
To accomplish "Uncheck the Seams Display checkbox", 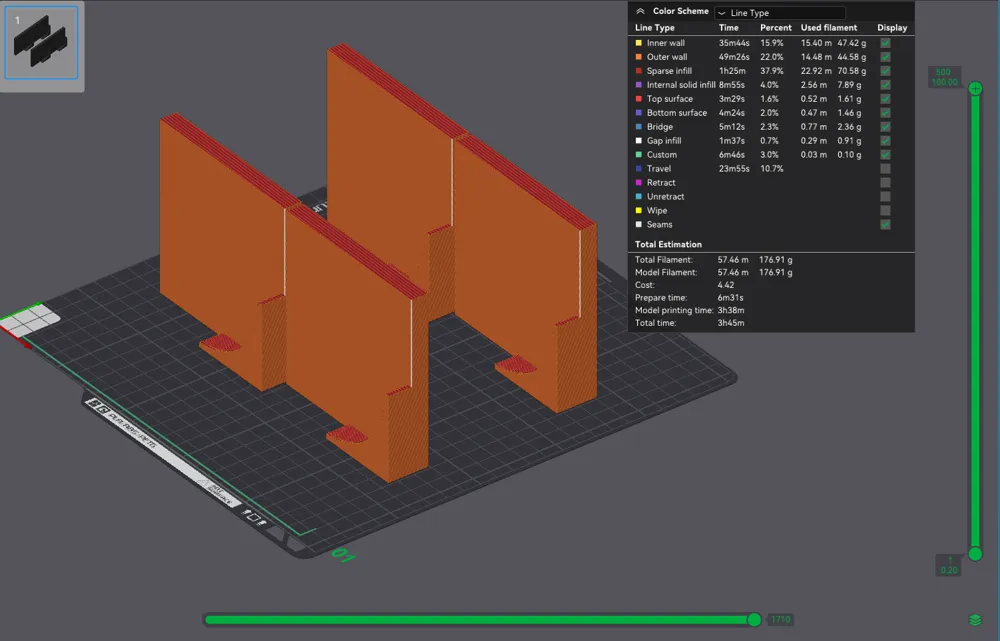I will 884,225.
